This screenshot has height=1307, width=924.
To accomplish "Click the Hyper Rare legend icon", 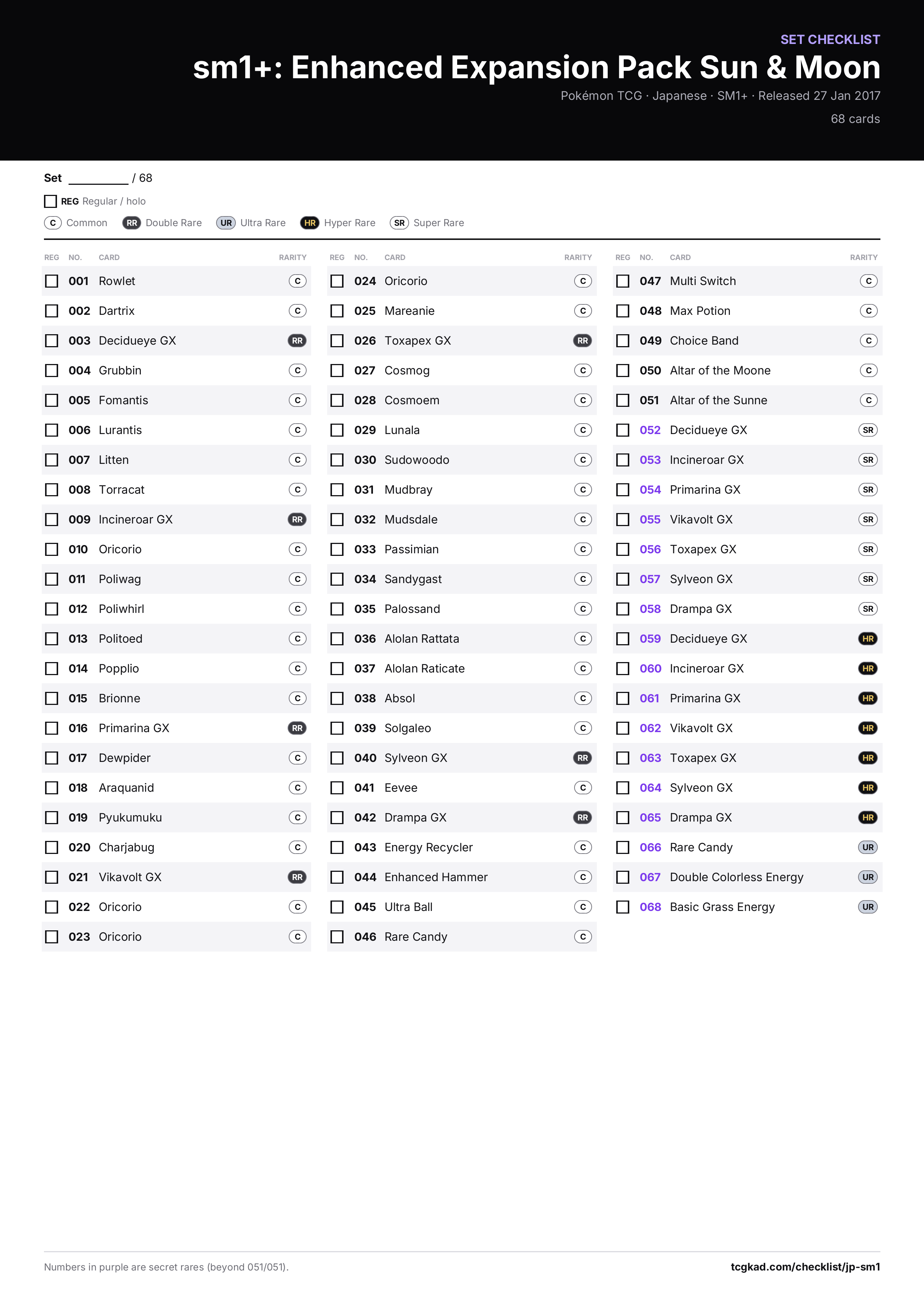I will (310, 223).
